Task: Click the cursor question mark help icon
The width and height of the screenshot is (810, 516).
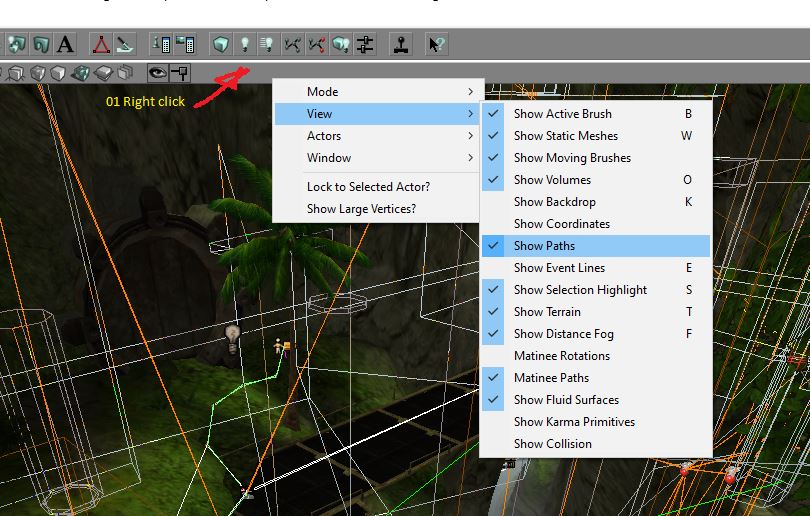Action: pyautogui.click(x=436, y=44)
